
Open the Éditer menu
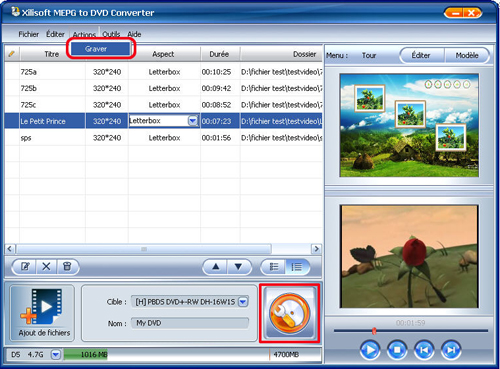click(x=55, y=34)
